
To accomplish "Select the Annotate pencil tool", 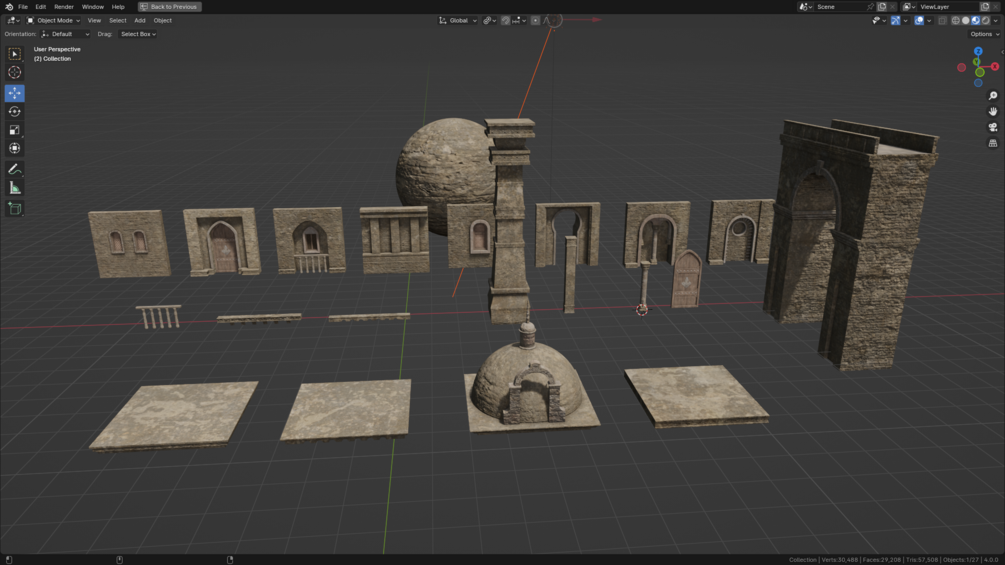I will [x=14, y=169].
